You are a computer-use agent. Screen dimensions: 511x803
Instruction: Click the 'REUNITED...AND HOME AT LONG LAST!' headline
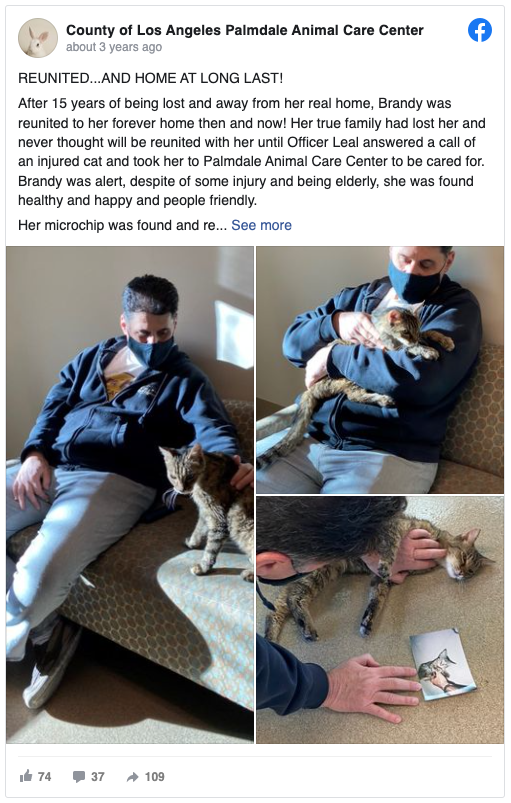pos(151,78)
